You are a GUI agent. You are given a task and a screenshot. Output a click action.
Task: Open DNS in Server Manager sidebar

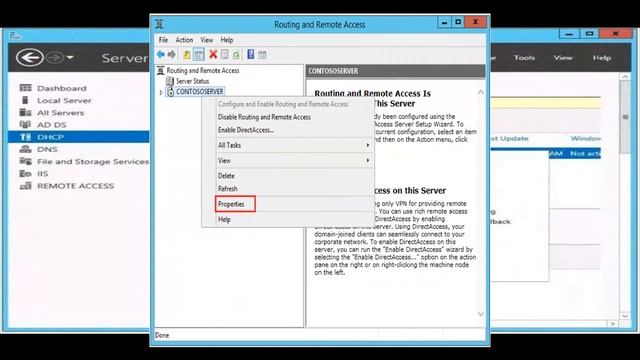click(x=47, y=149)
